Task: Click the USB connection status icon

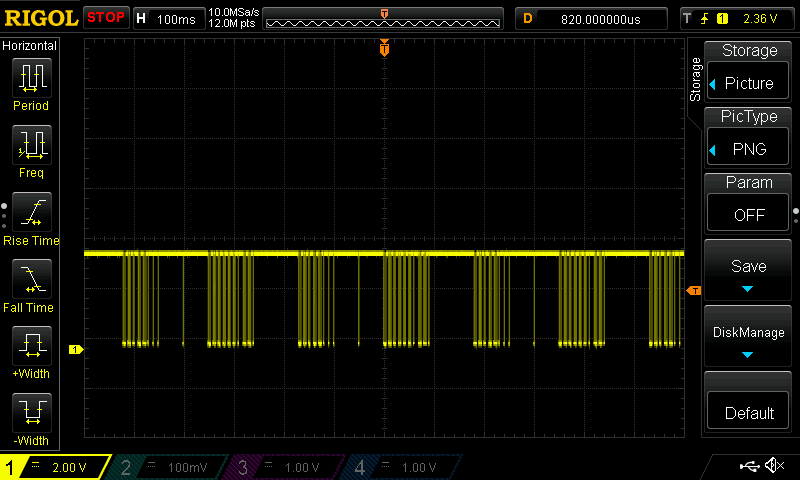Action: tap(749, 466)
